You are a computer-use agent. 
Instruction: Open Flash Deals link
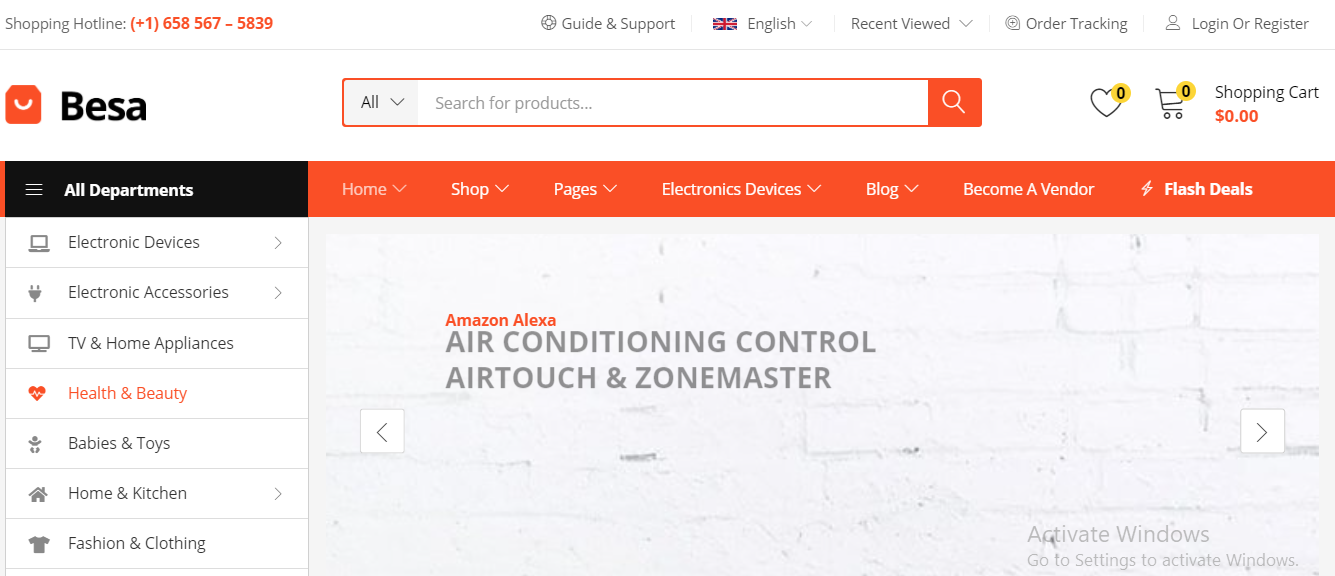1196,189
